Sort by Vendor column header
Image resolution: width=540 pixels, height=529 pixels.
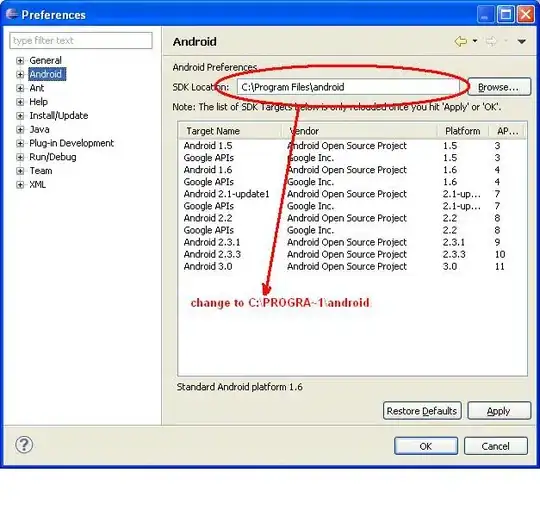pos(360,131)
